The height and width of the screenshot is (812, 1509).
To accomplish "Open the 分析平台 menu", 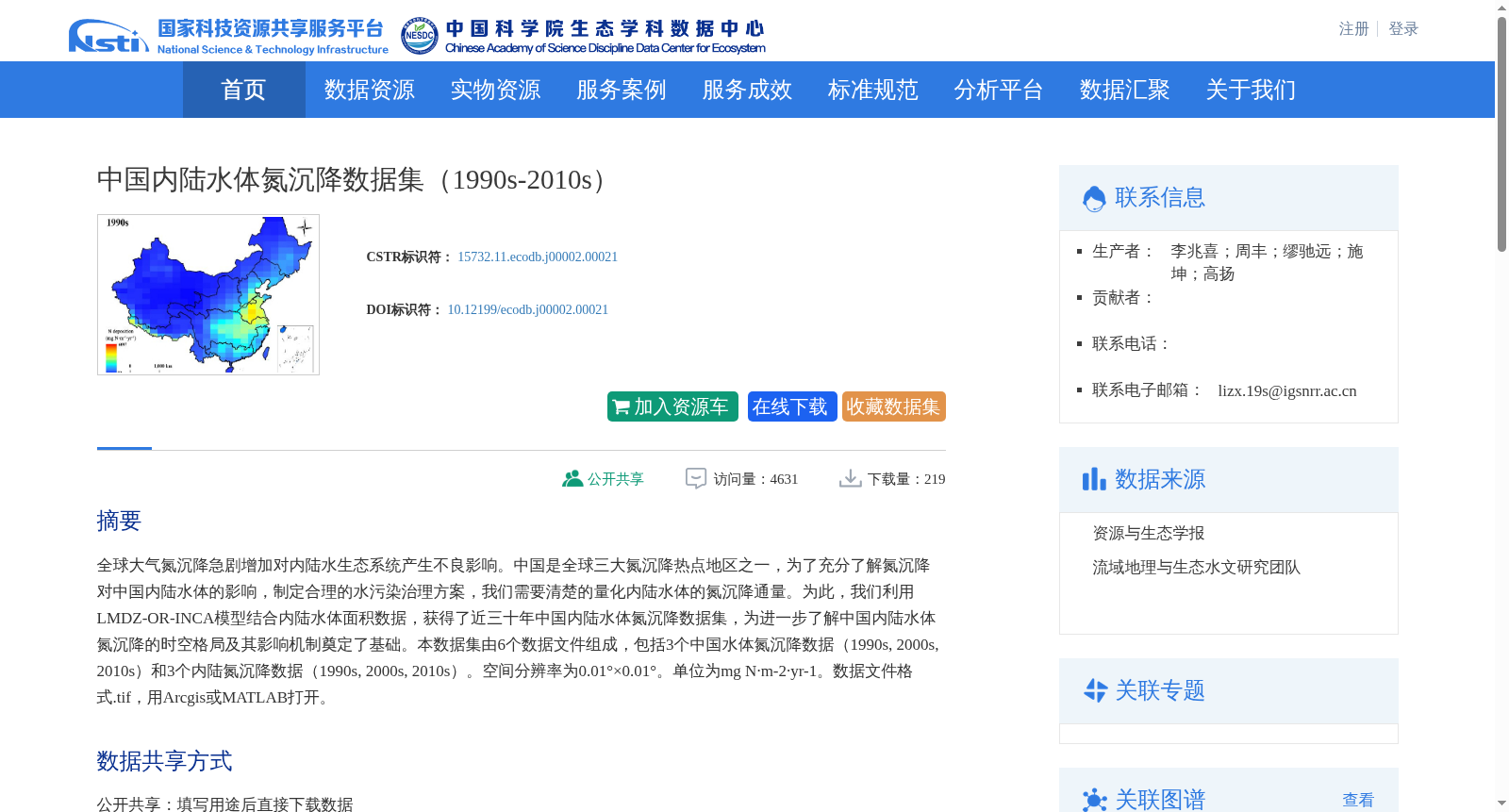I will click(x=998, y=90).
